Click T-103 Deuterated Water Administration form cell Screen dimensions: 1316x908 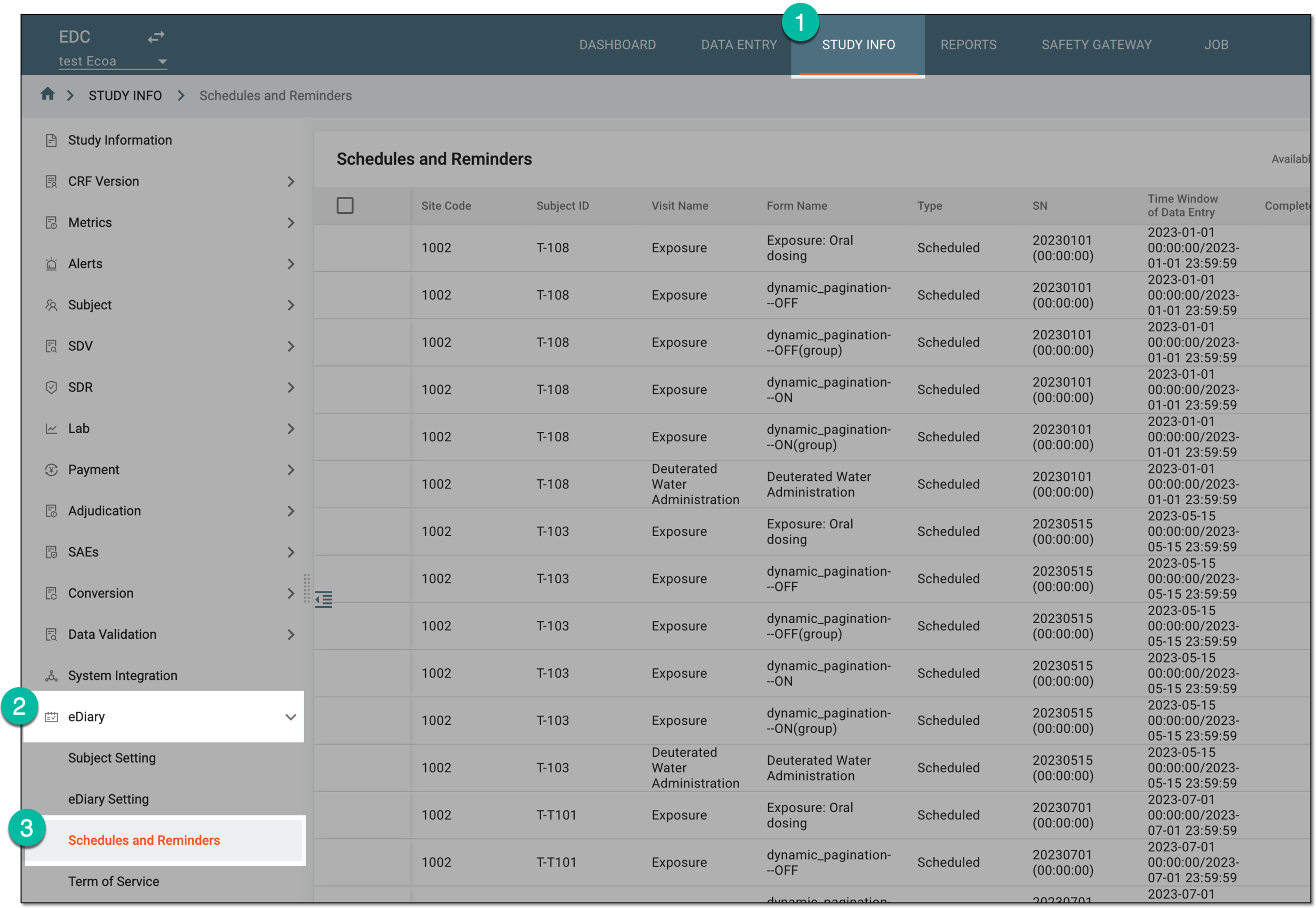[819, 768]
